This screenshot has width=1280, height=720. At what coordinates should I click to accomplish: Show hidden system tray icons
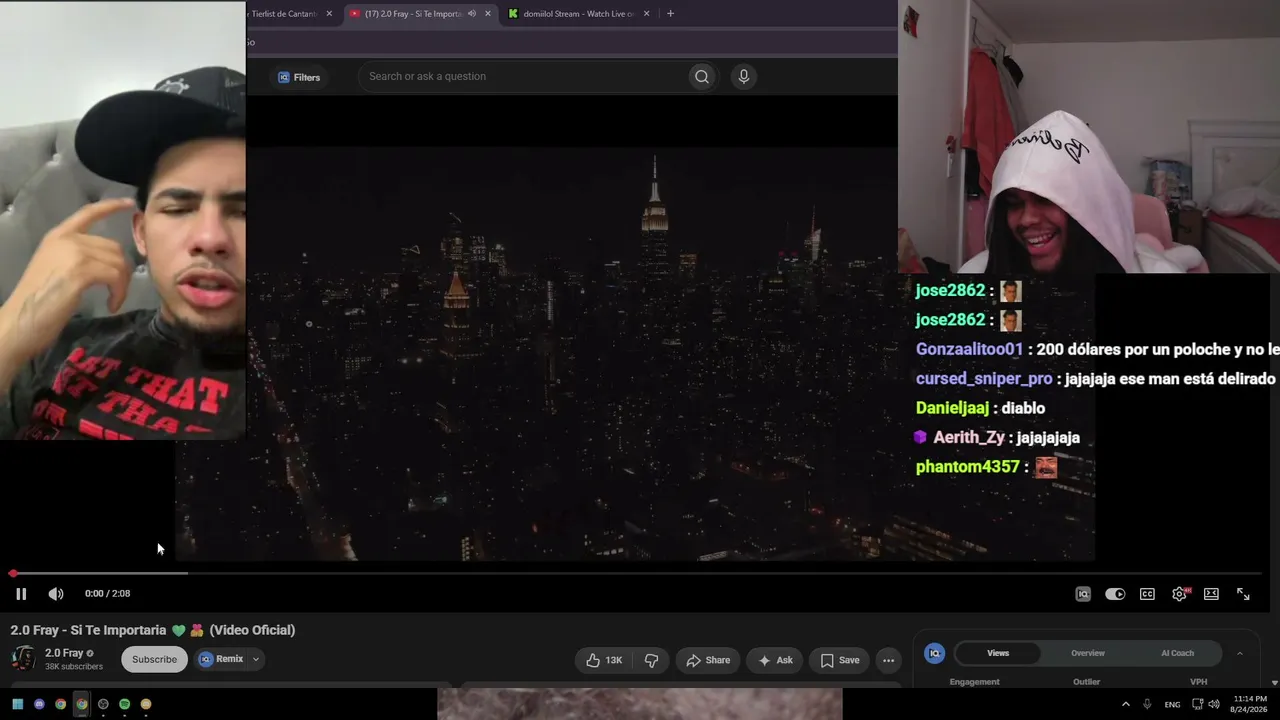(x=1125, y=704)
